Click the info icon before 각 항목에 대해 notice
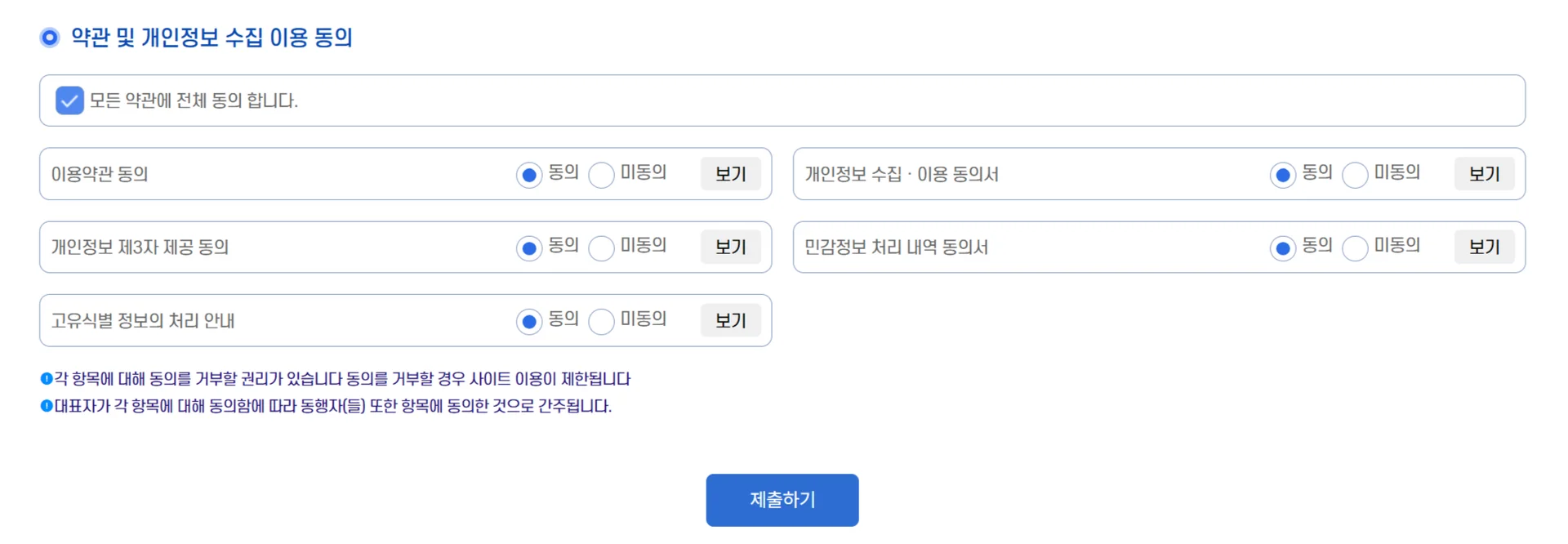Screen dimensions: 1568x544 [47, 378]
